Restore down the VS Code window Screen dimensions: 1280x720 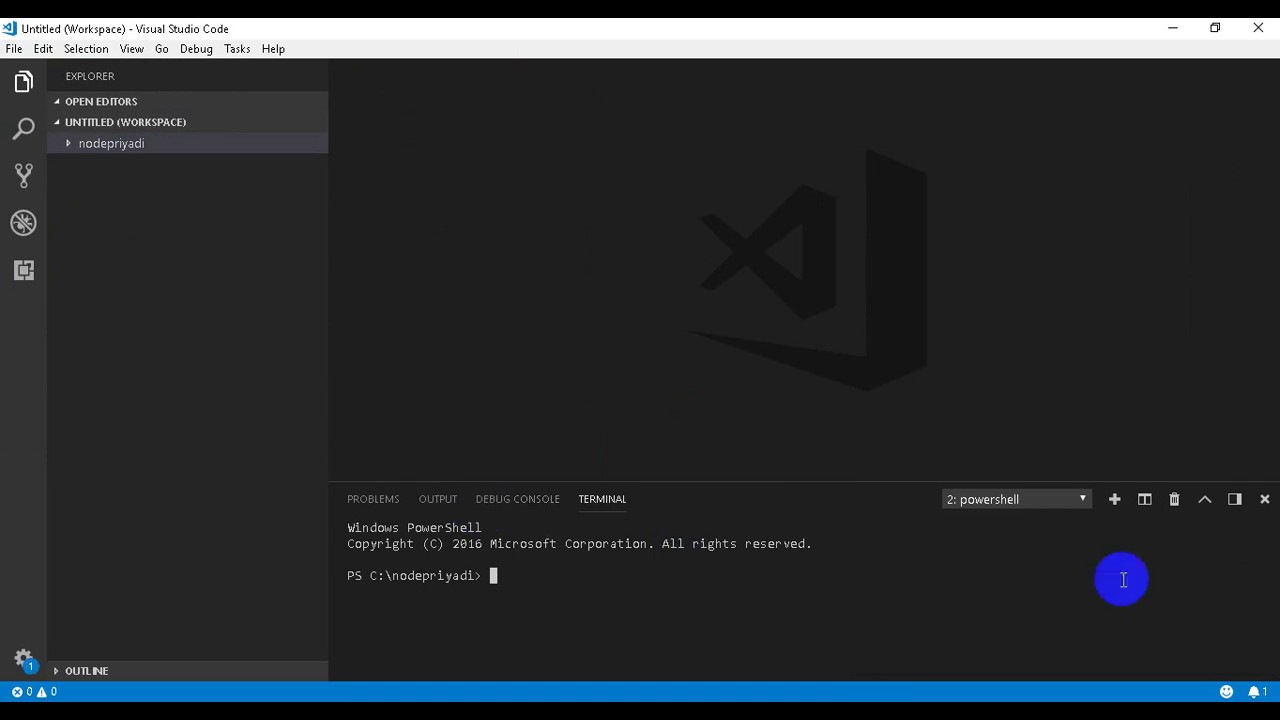tap(1215, 28)
